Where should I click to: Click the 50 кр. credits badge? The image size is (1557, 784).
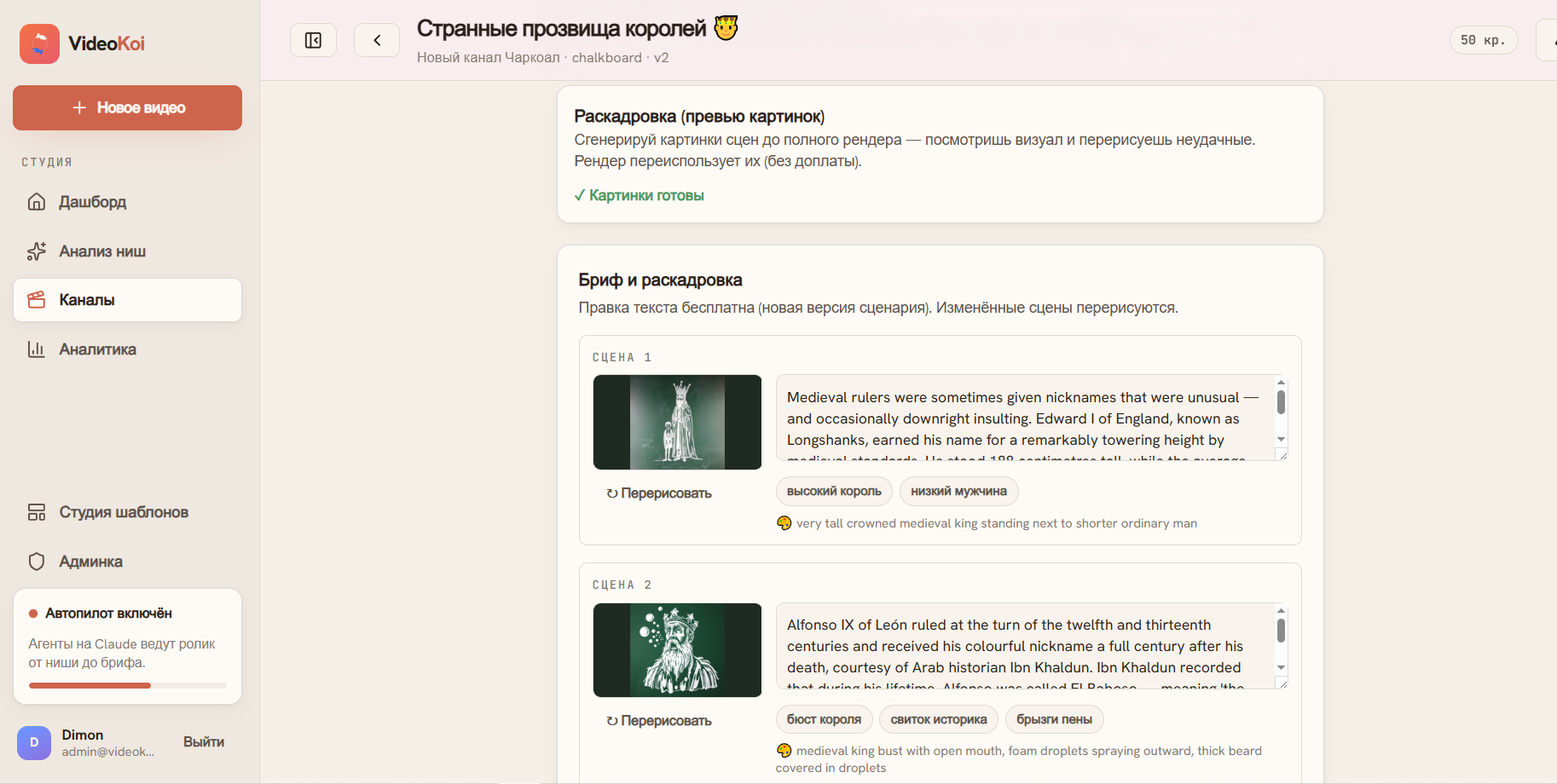1484,40
